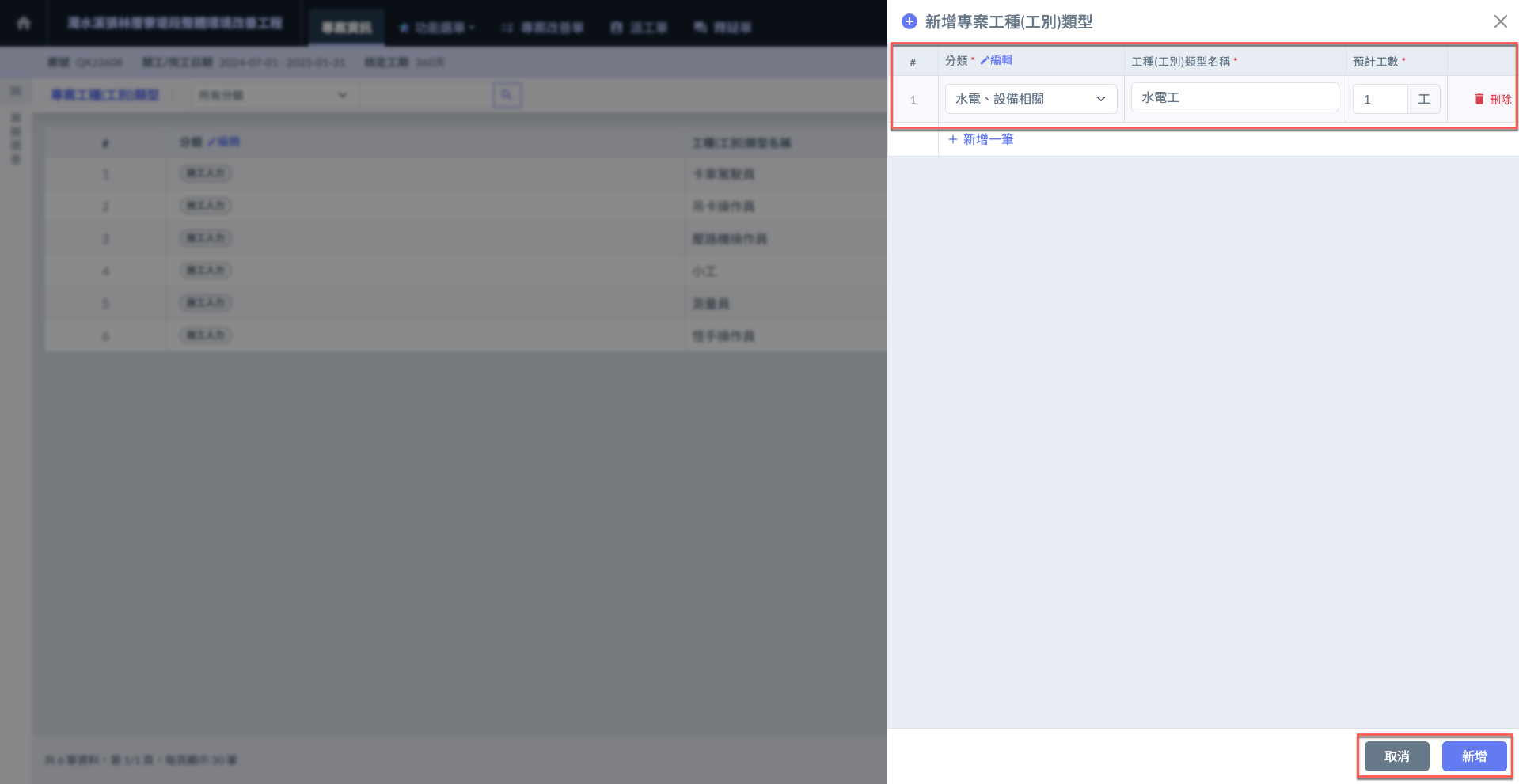Click the pencil edit icon beside 分類 in the panel
Image resolution: width=1519 pixels, height=784 pixels.
(985, 60)
